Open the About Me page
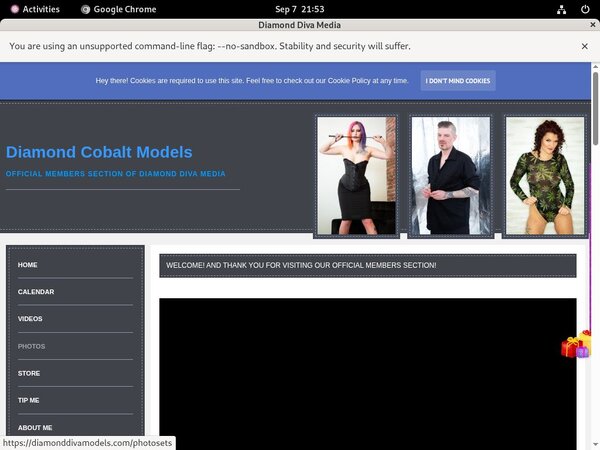This screenshot has width=600, height=450. (35, 427)
